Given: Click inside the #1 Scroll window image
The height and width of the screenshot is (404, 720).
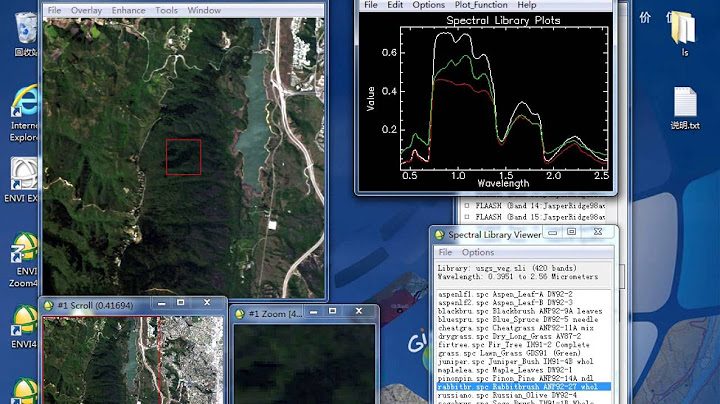Looking at the screenshot, I should [x=133, y=360].
